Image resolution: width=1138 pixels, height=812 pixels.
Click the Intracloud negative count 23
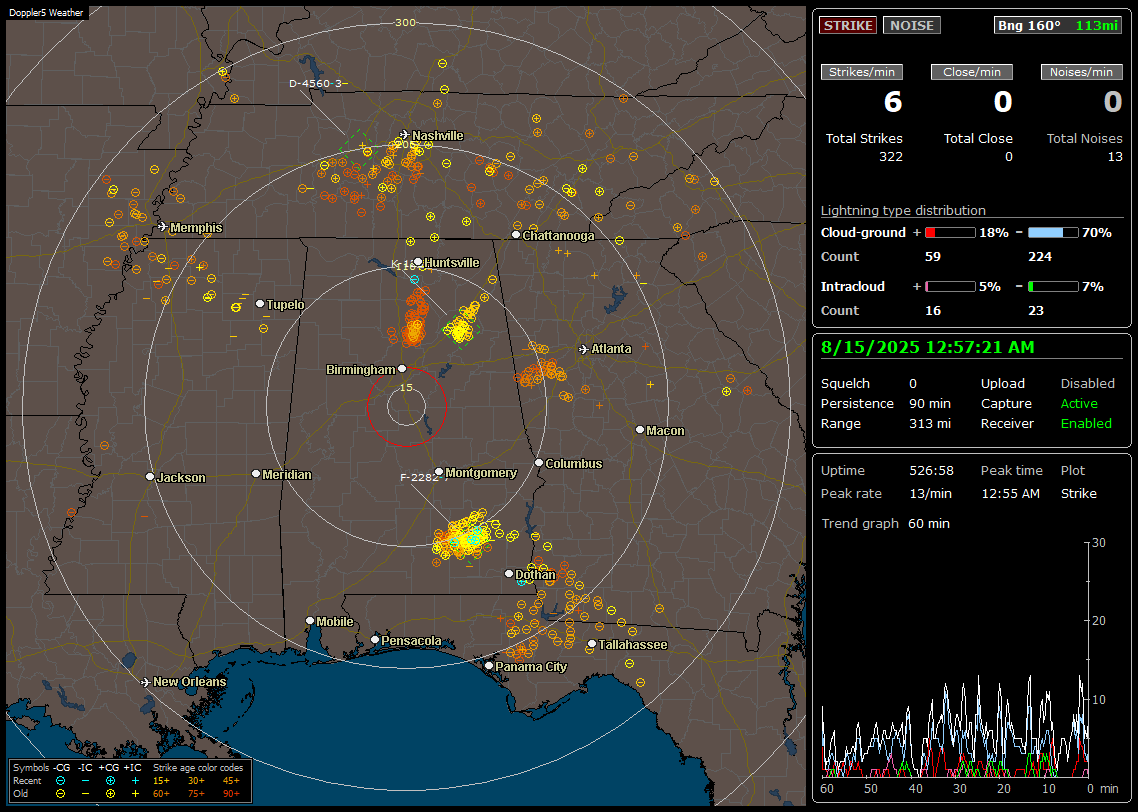pyautogui.click(x=1036, y=311)
